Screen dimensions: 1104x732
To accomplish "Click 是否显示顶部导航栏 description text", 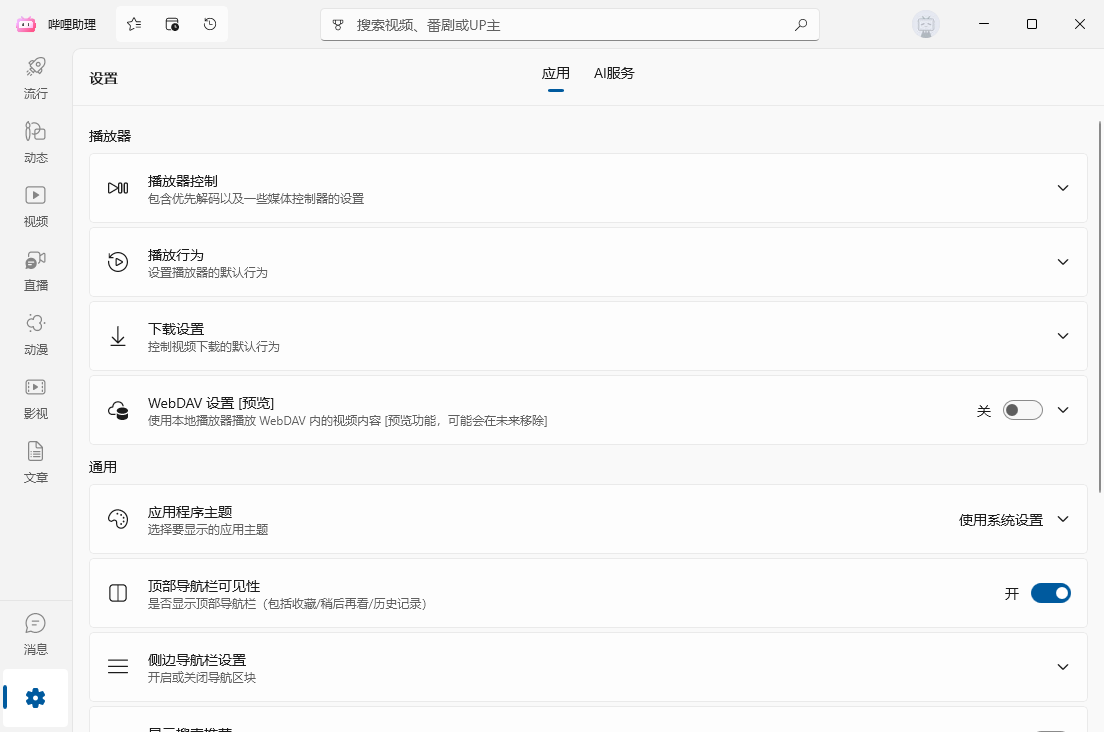I will pos(287,603).
